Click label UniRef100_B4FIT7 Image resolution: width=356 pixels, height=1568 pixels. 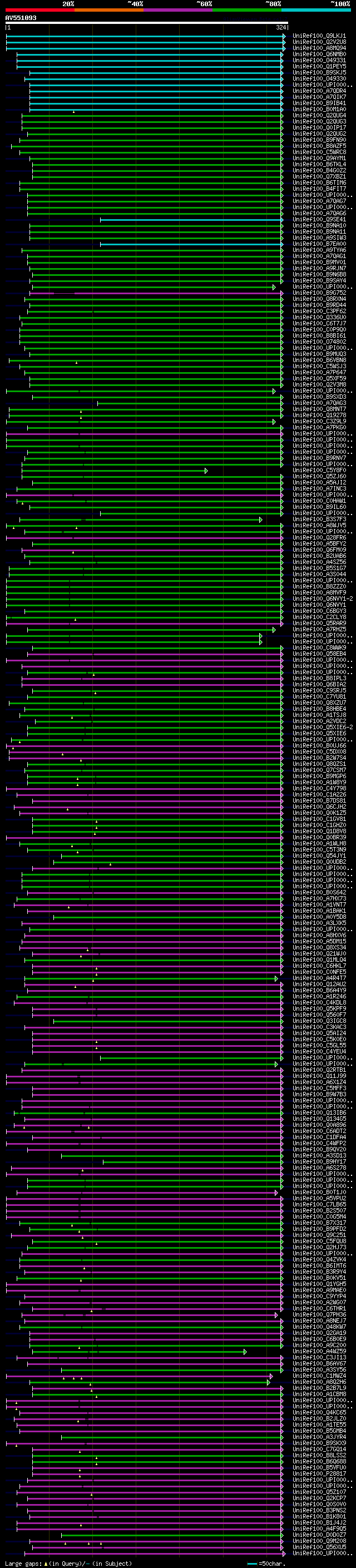319,189
